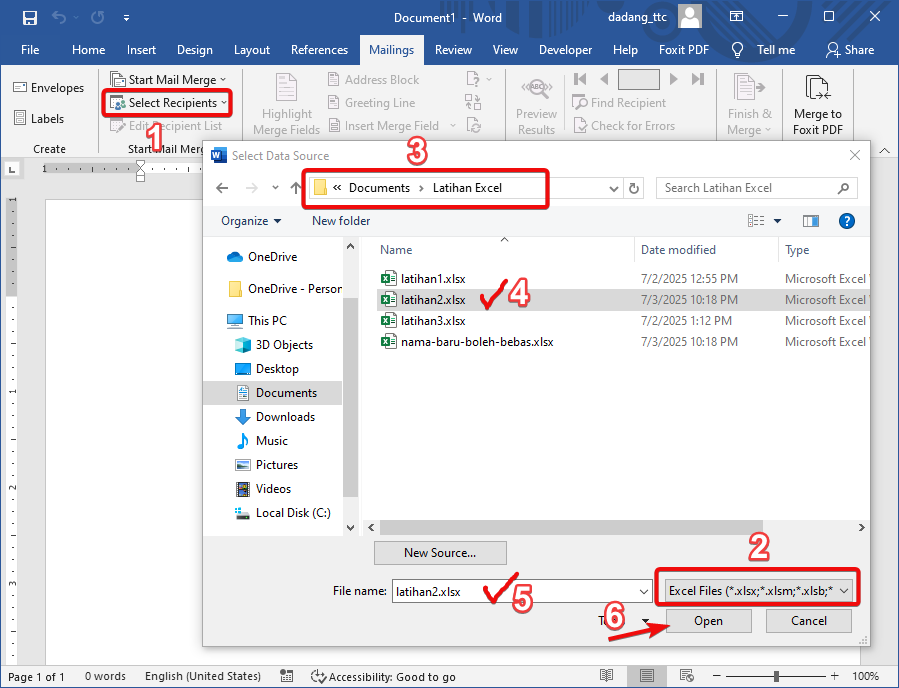The image size is (899, 688).
Task: Click the Cancel button
Action: pyautogui.click(x=808, y=621)
